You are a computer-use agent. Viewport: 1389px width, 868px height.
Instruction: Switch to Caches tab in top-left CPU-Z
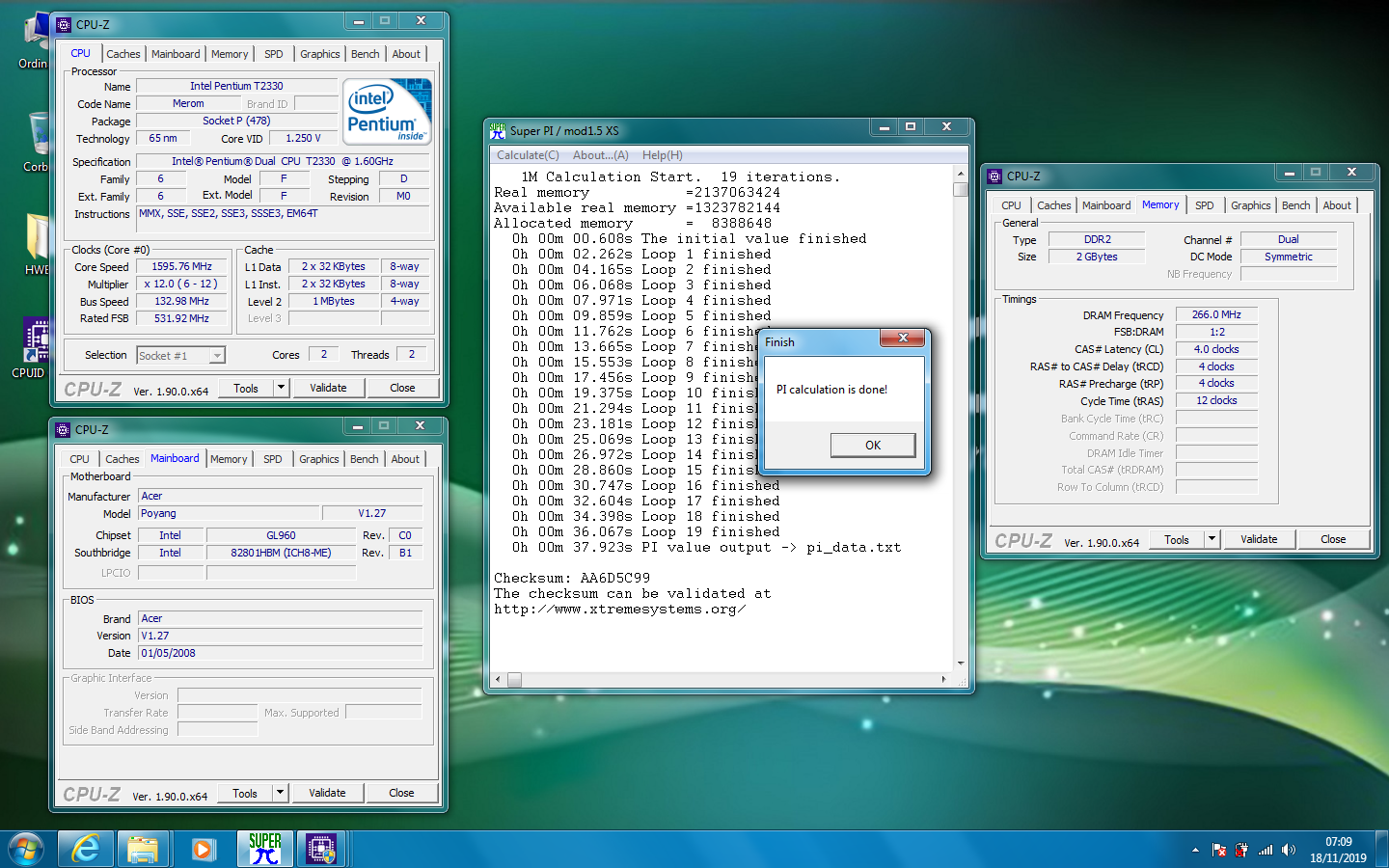(x=123, y=54)
